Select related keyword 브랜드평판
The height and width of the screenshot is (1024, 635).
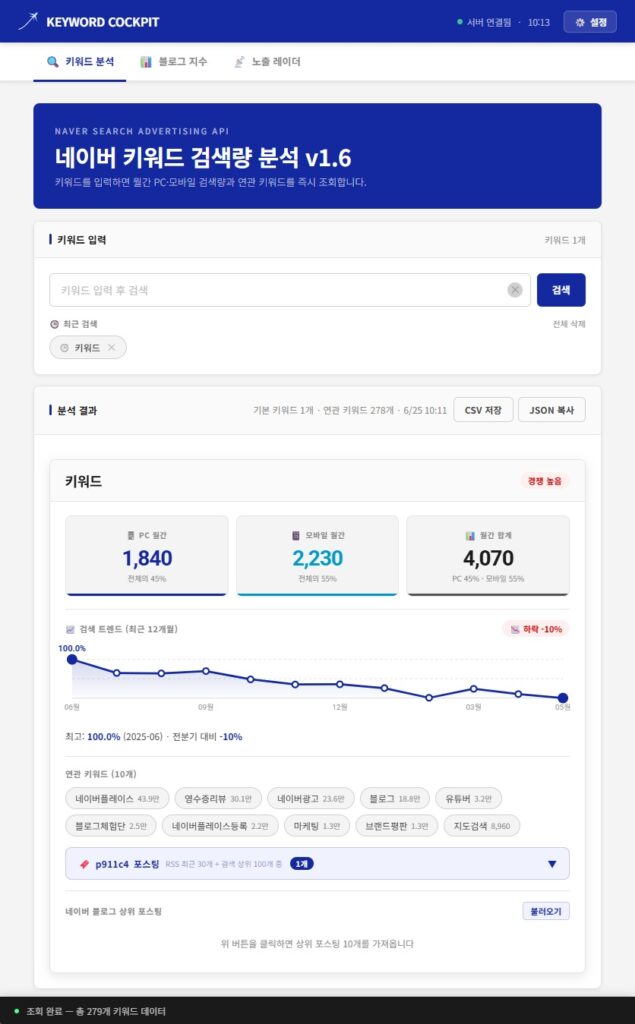tap(397, 825)
